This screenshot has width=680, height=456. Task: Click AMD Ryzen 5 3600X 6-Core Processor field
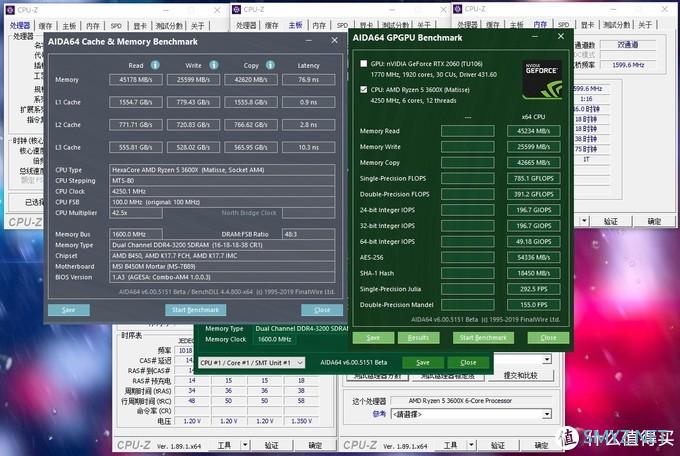(x=471, y=400)
